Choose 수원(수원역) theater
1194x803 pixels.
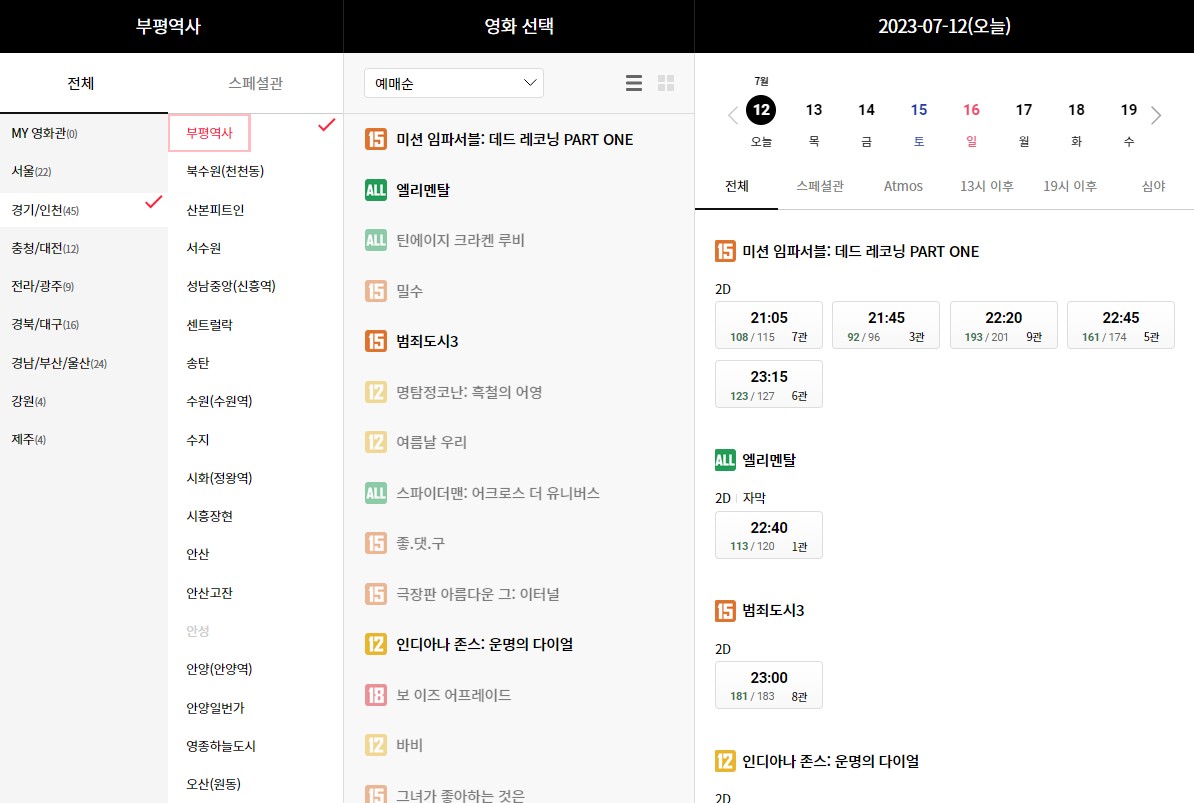[219, 401]
